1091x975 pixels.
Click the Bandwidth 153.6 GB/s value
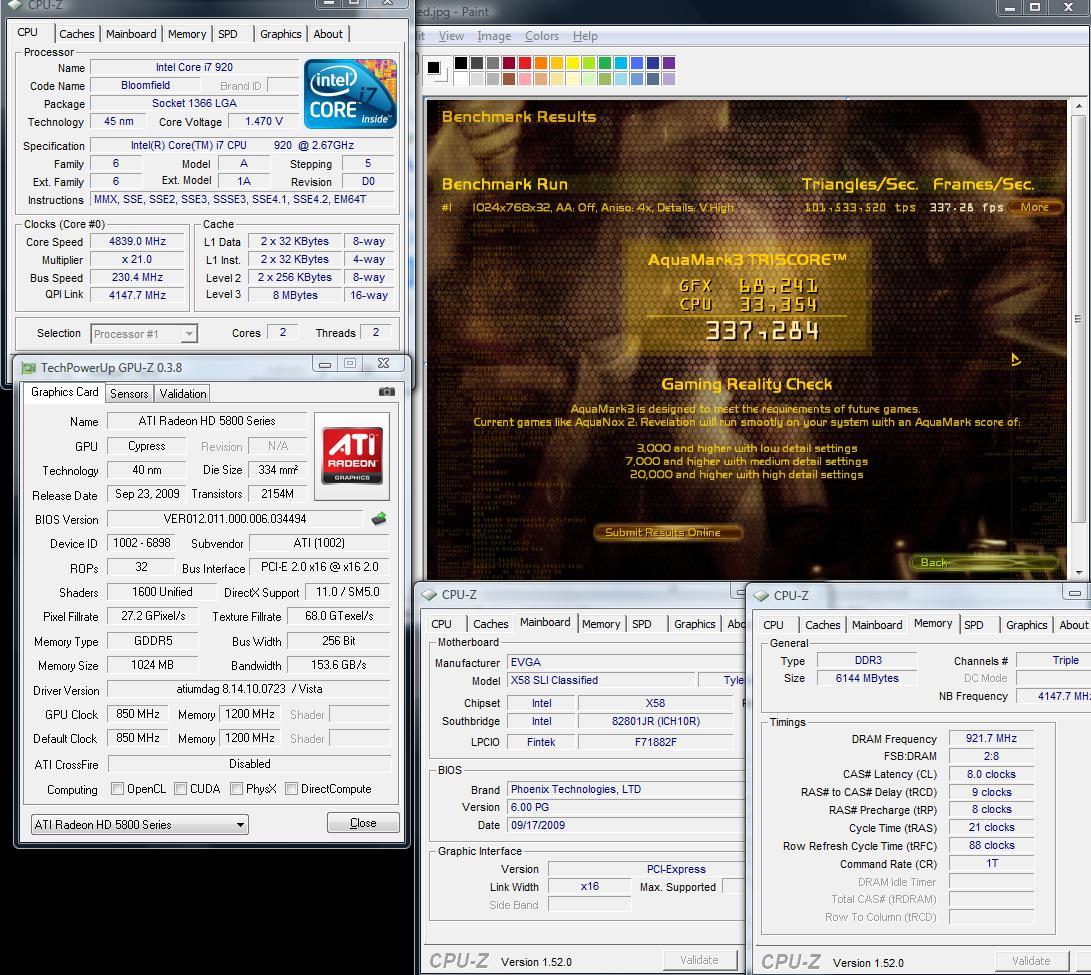[x=339, y=665]
